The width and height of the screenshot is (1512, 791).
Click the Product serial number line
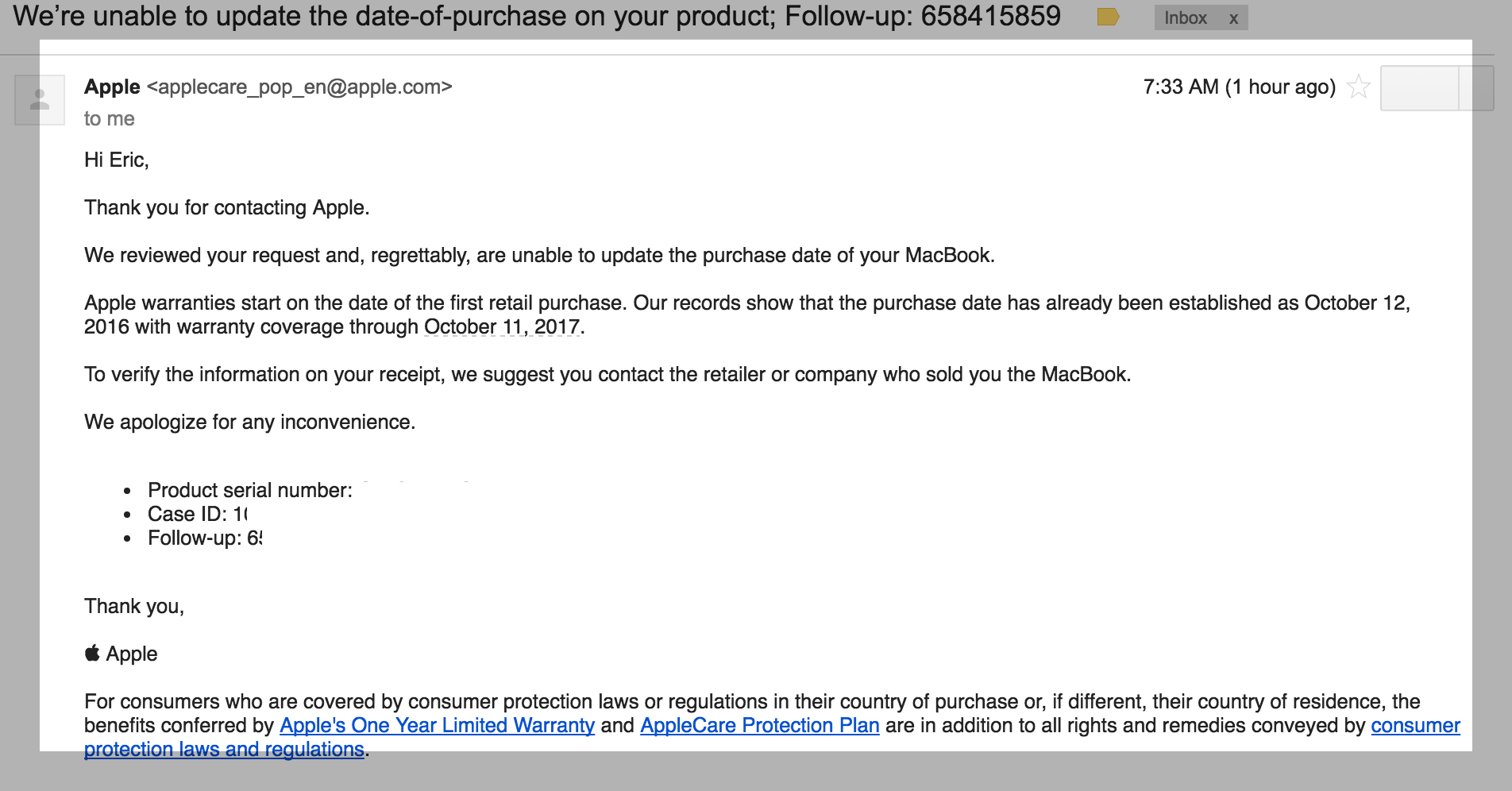tap(250, 490)
